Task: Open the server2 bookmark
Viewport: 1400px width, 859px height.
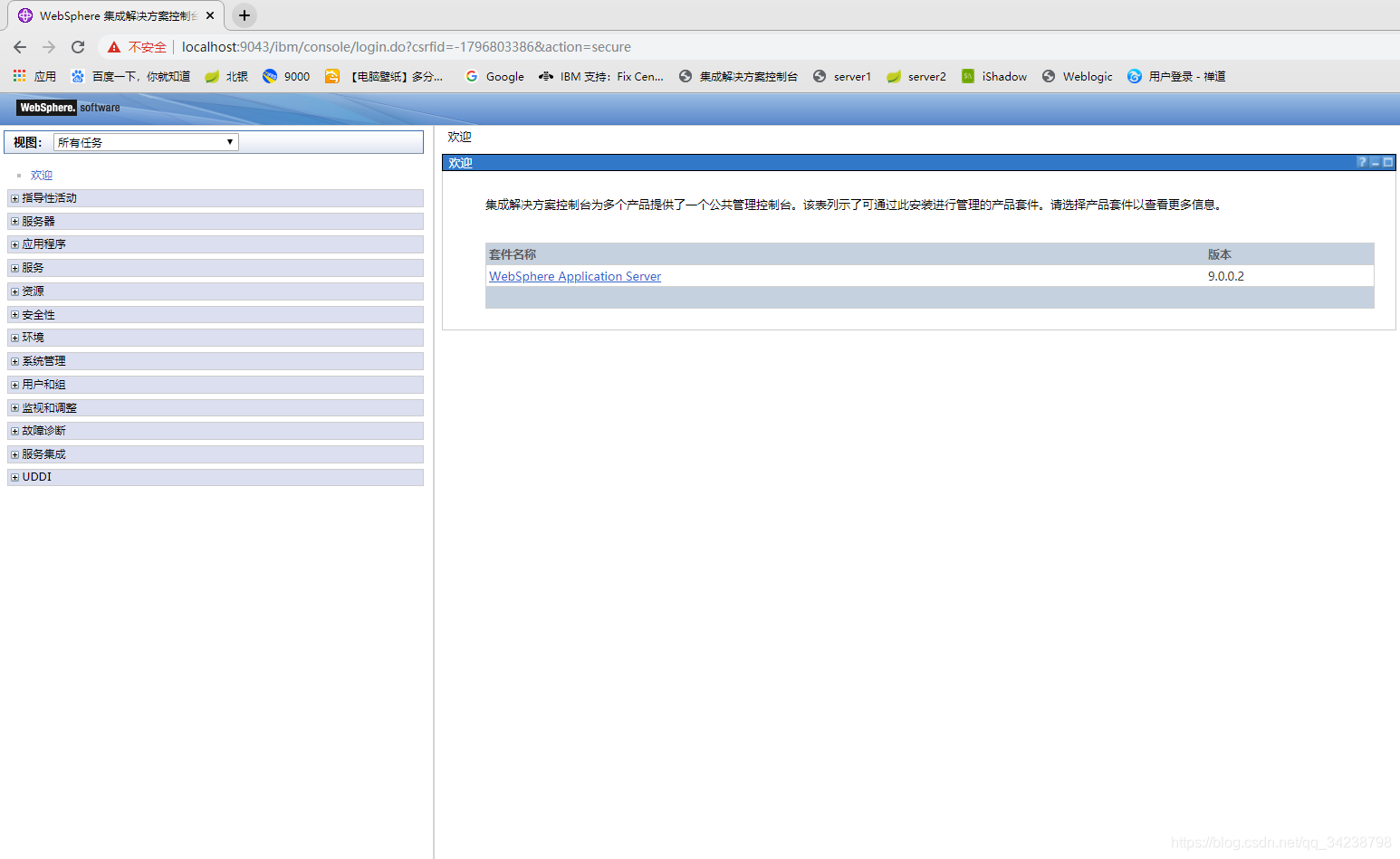Action: 916,76
